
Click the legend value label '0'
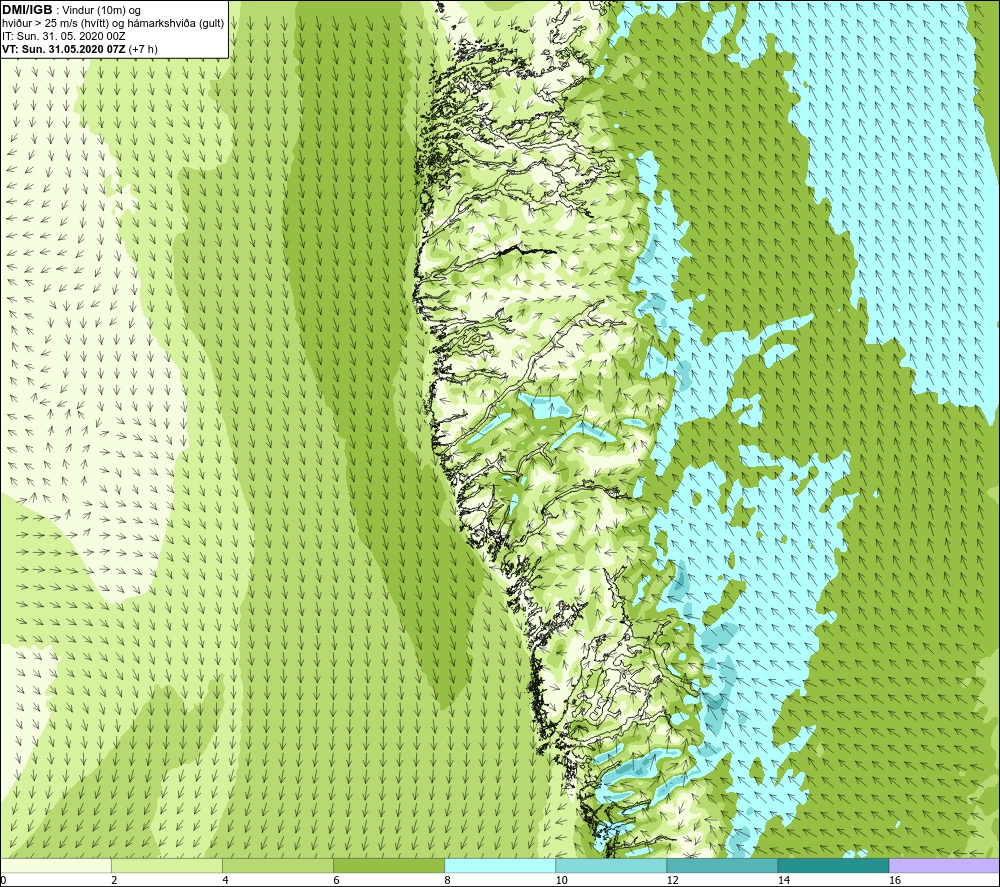click(4, 880)
